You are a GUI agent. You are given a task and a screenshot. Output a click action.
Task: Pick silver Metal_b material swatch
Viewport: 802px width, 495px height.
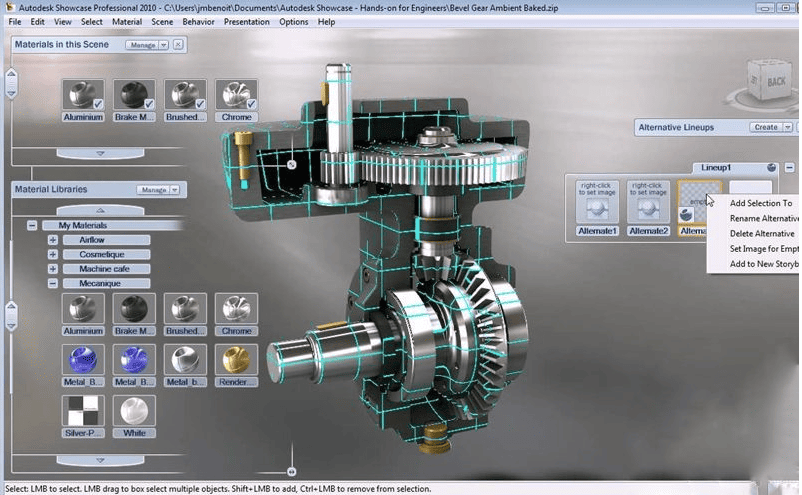click(185, 360)
